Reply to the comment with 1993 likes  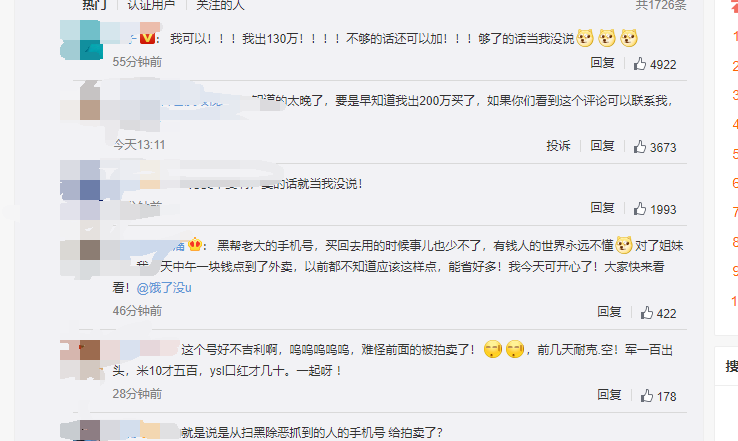[602, 208]
